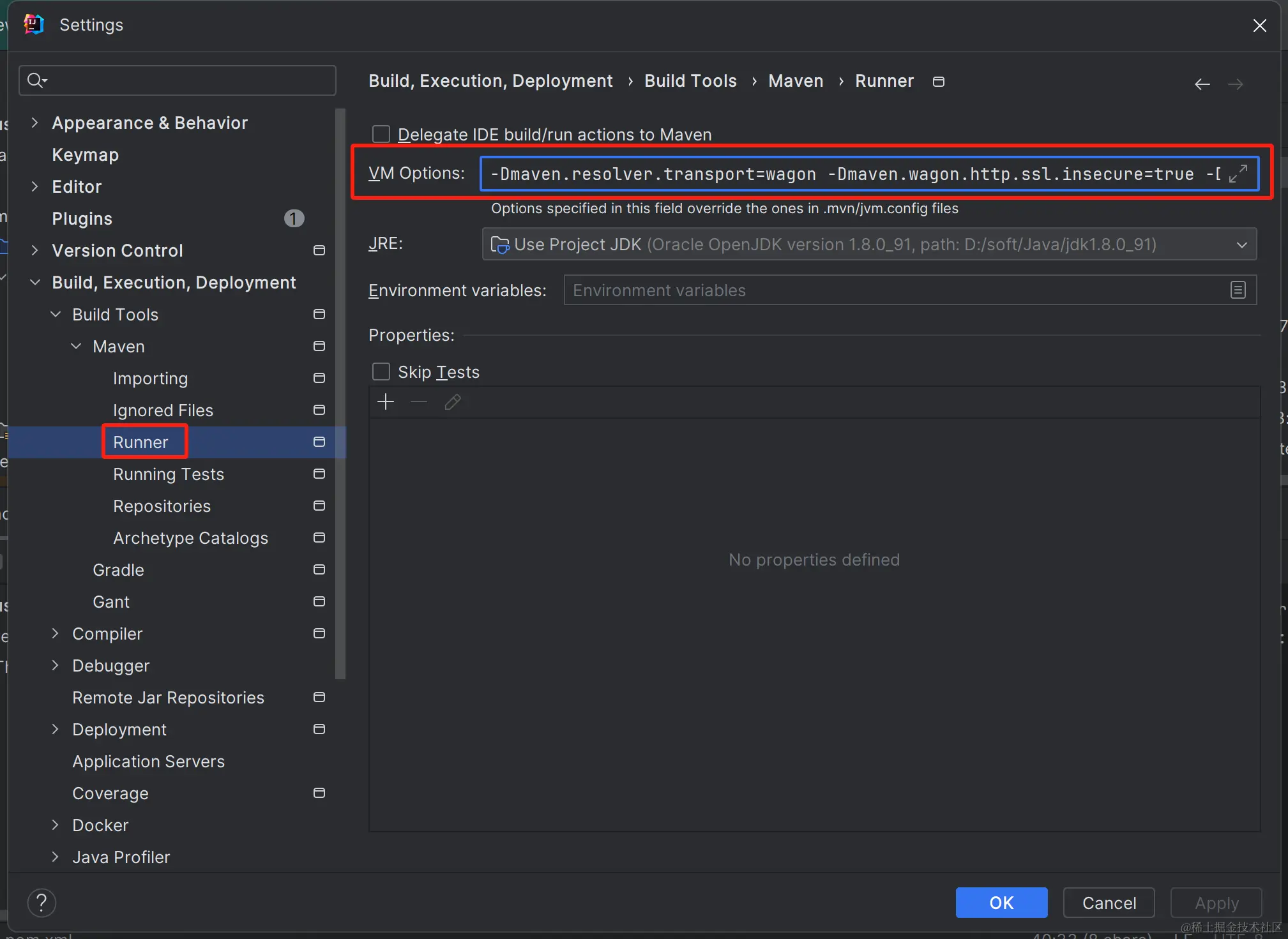
Task: Click the edit property pencil icon
Action: click(x=453, y=402)
